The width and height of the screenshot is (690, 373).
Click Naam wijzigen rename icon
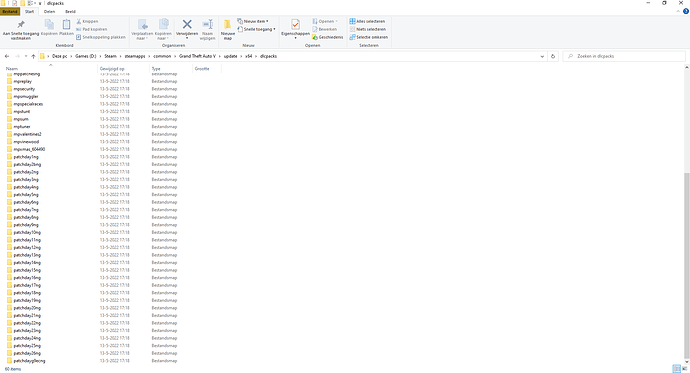point(207,24)
